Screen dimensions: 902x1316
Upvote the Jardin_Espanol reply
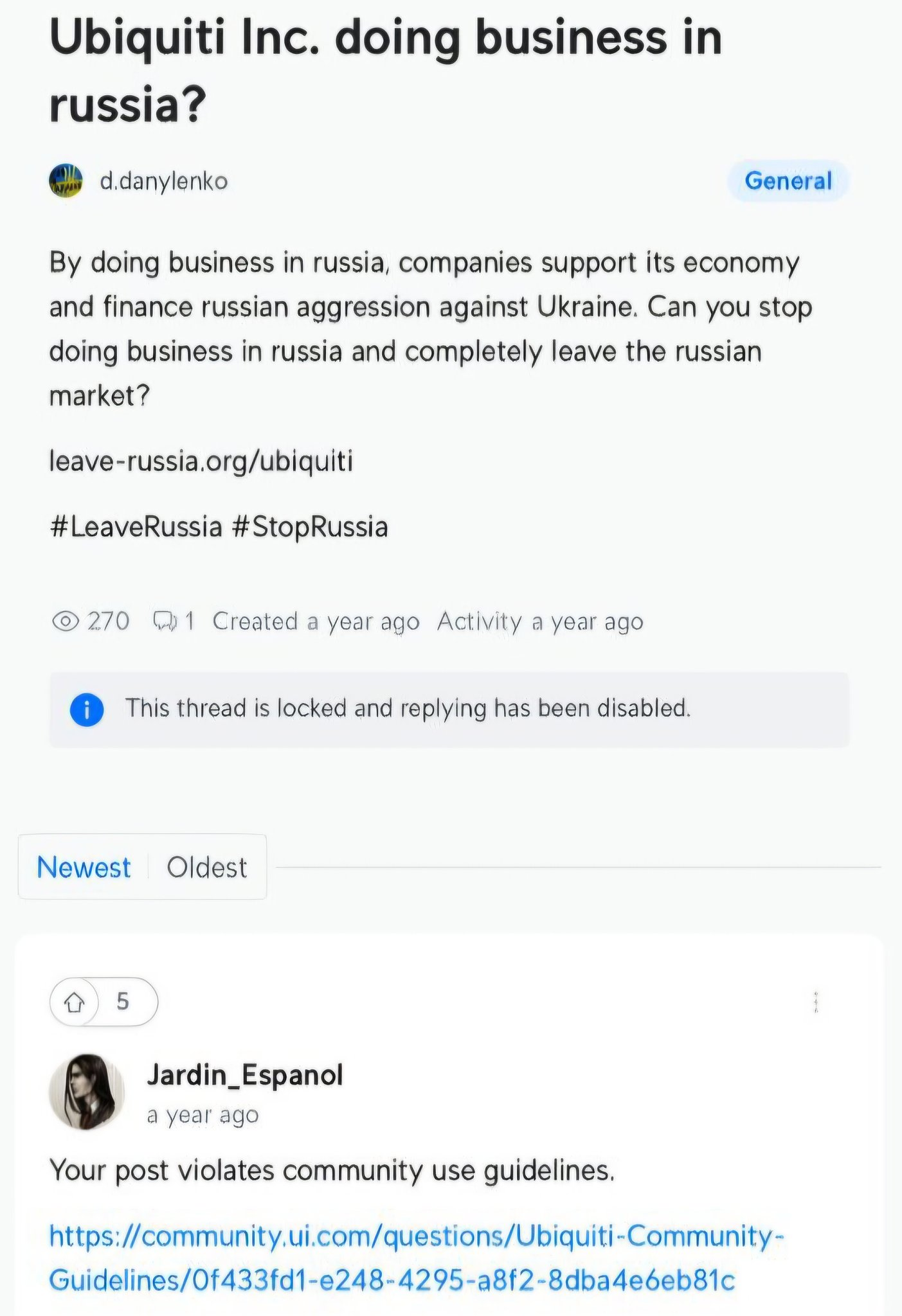tap(75, 1001)
